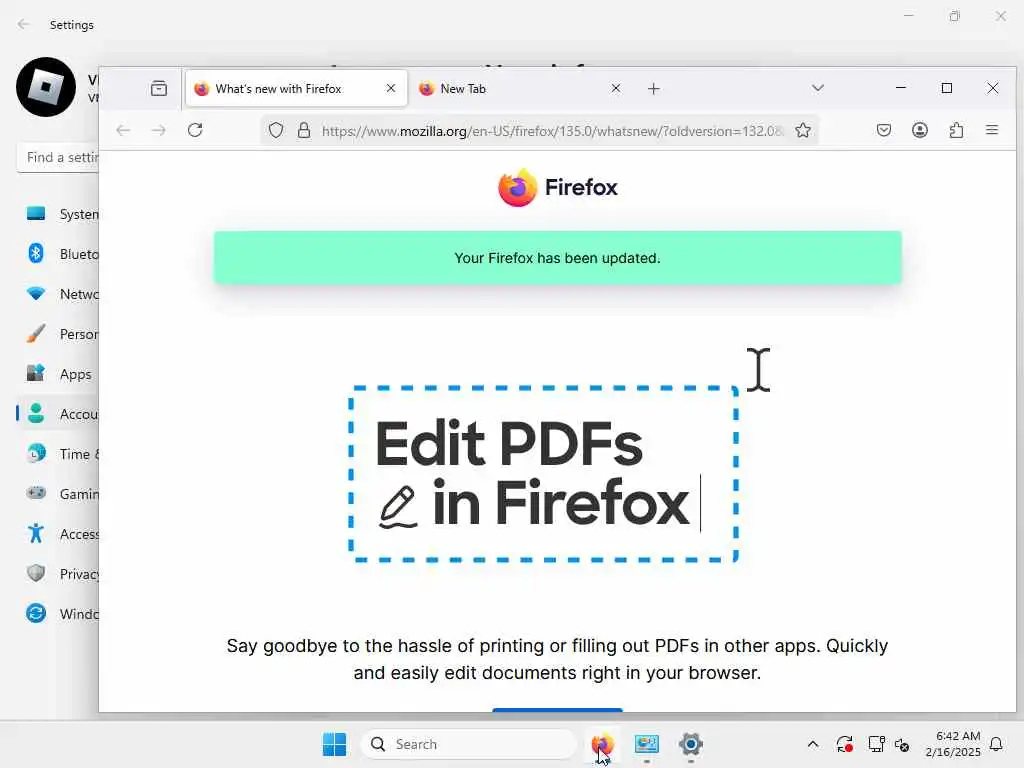This screenshot has width=1024, height=768.
Task: Click Firefox icon in taskbar
Action: click(603, 744)
